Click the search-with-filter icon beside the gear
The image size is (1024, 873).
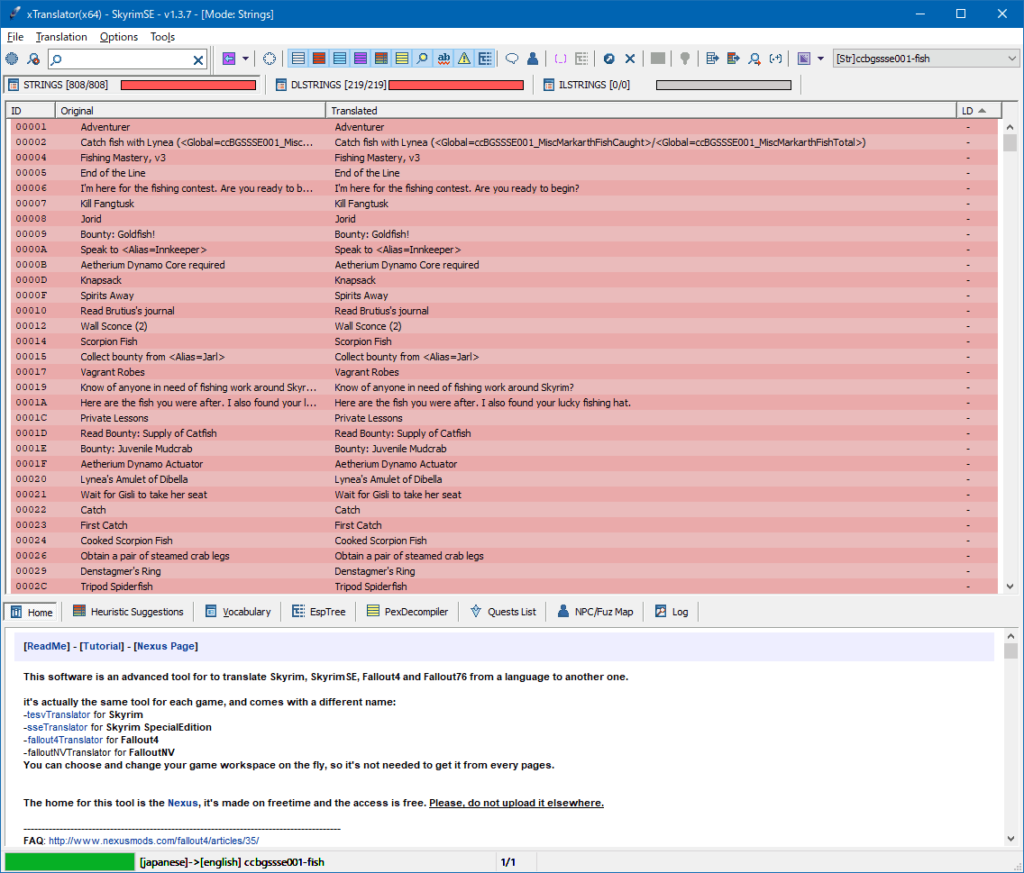pyautogui.click(x=33, y=59)
